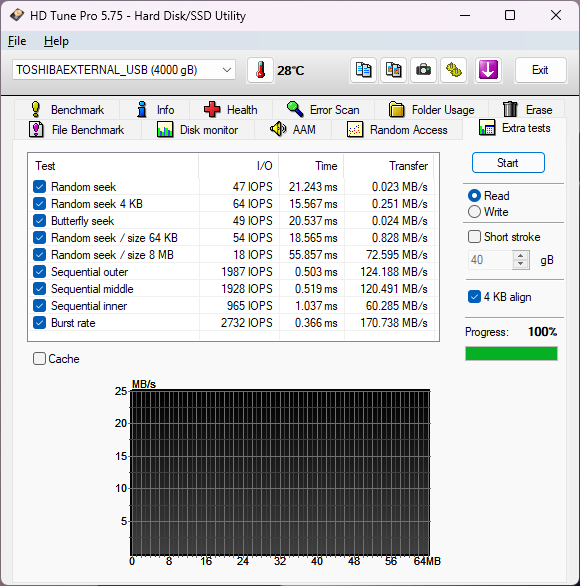
Task: Expand the TOSHIBAEXTERNAL_USB drive dropdown
Action: [x=226, y=70]
